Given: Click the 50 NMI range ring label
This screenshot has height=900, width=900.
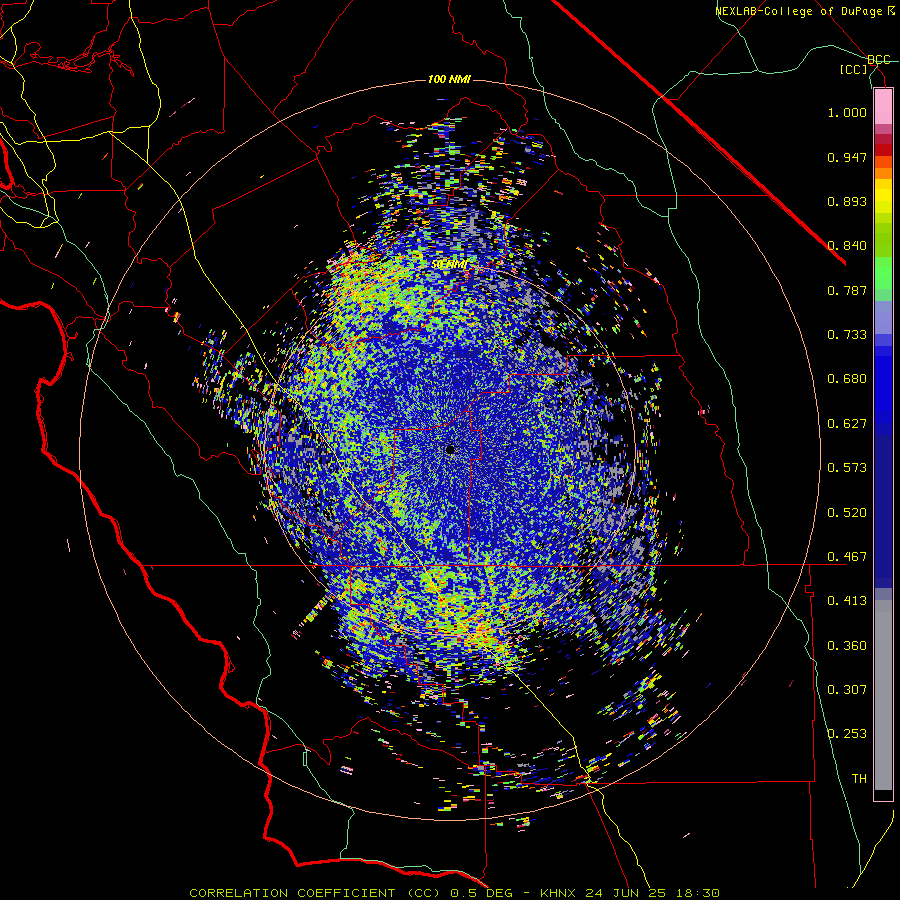Looking at the screenshot, I should coord(449,265).
